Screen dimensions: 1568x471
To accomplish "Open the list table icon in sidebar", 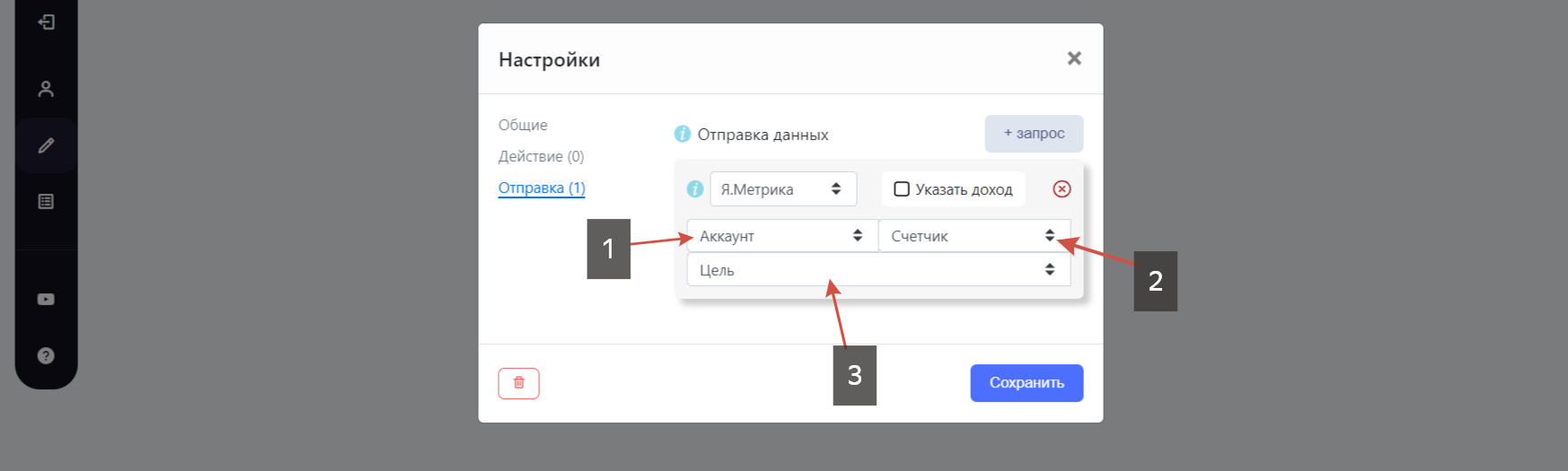I will pyautogui.click(x=46, y=202).
